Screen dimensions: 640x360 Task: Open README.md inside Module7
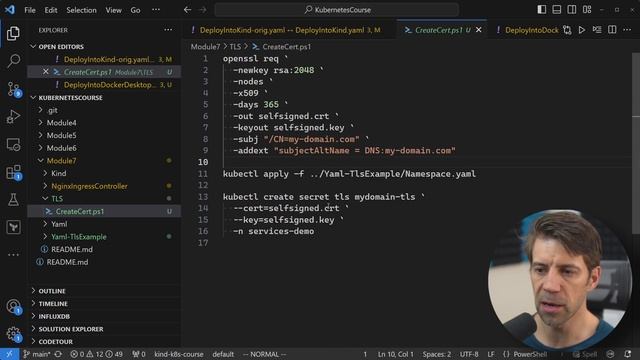tap(104, 249)
